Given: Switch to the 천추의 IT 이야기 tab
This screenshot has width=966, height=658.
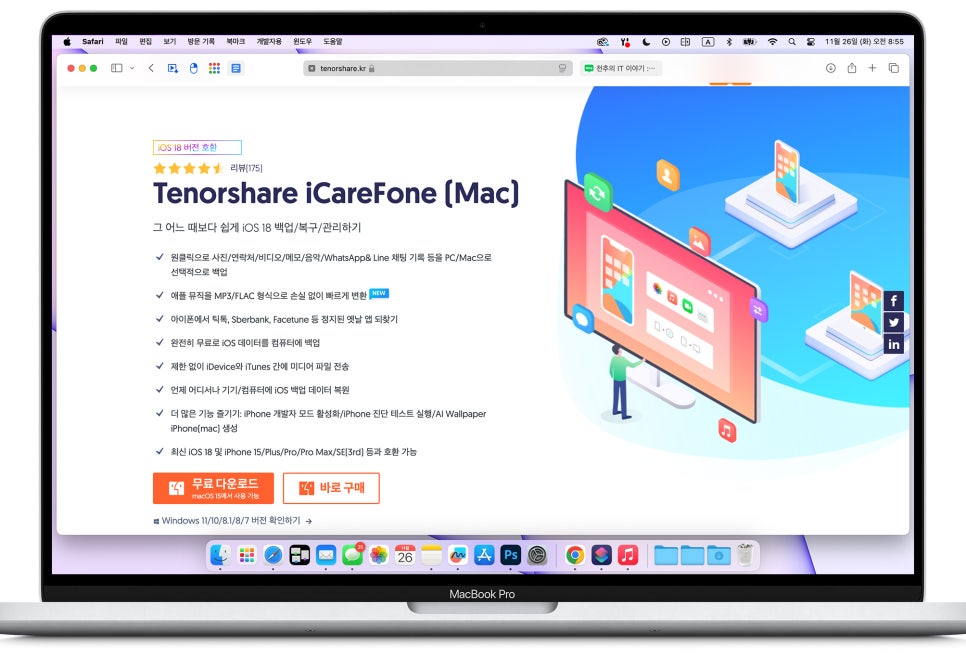Looking at the screenshot, I should point(620,68).
